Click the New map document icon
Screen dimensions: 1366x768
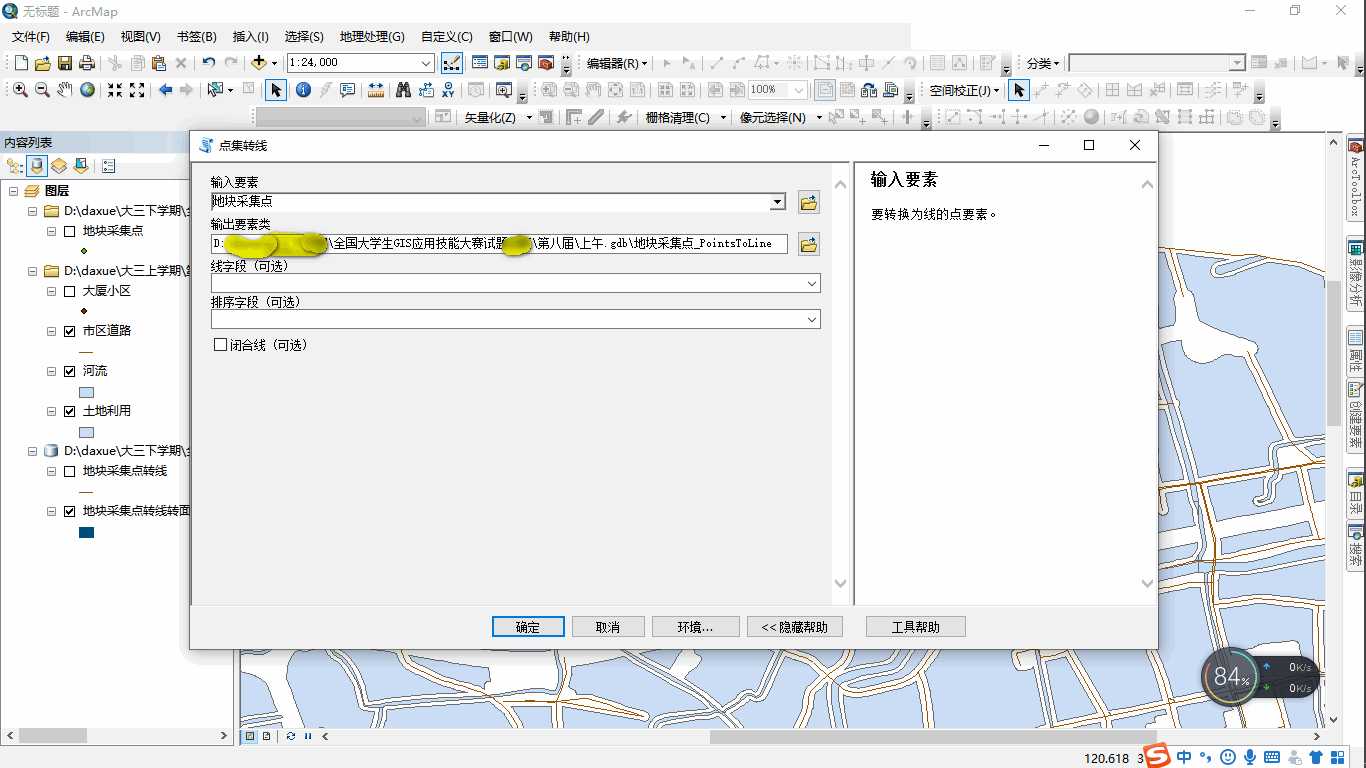pos(20,63)
